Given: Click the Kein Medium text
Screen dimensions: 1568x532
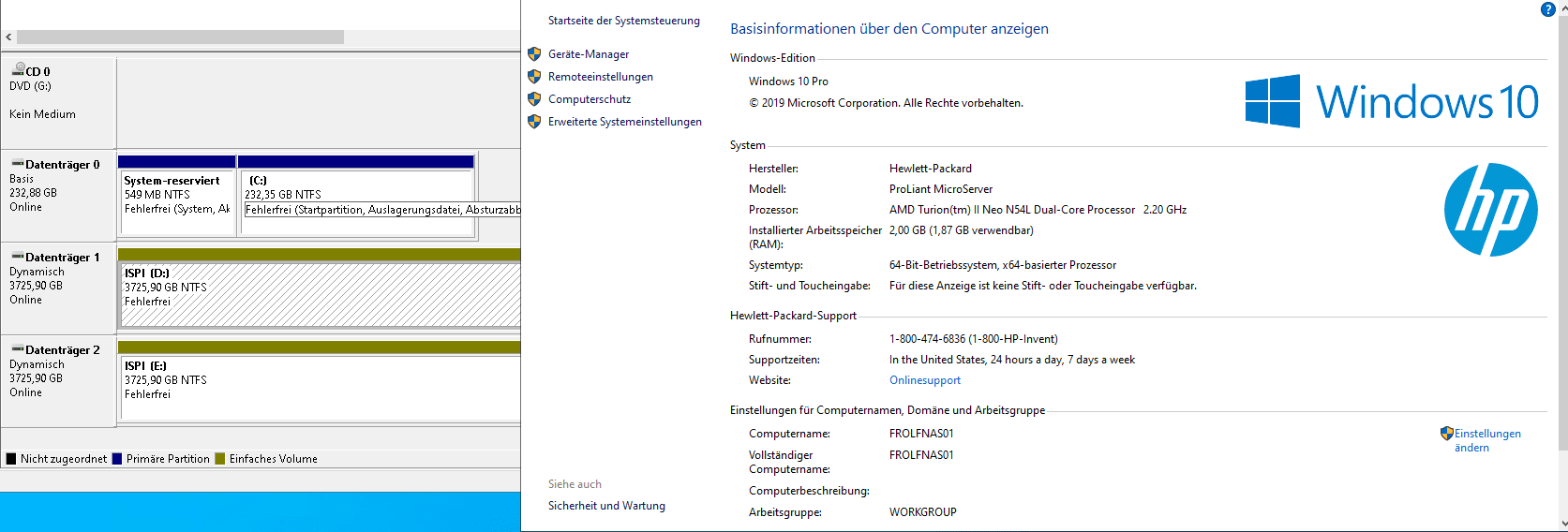Looking at the screenshot, I should [x=42, y=114].
